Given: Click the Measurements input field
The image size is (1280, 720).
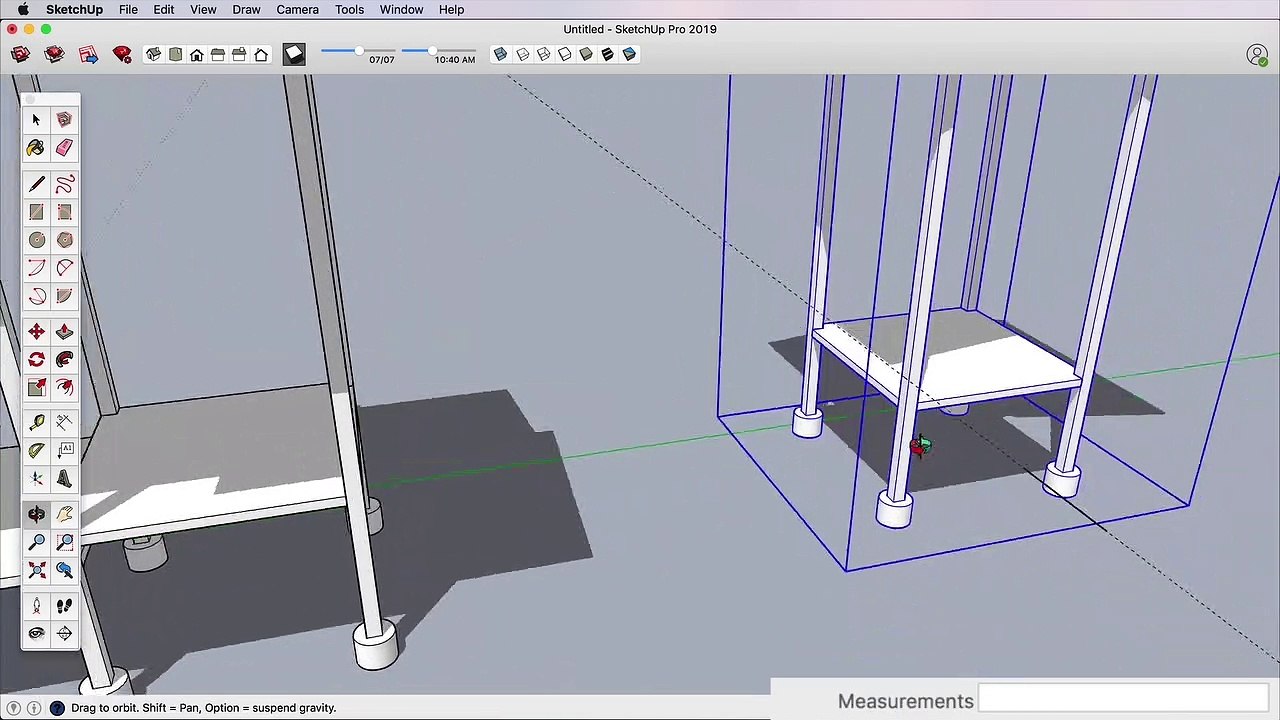Looking at the screenshot, I should tap(1123, 697).
